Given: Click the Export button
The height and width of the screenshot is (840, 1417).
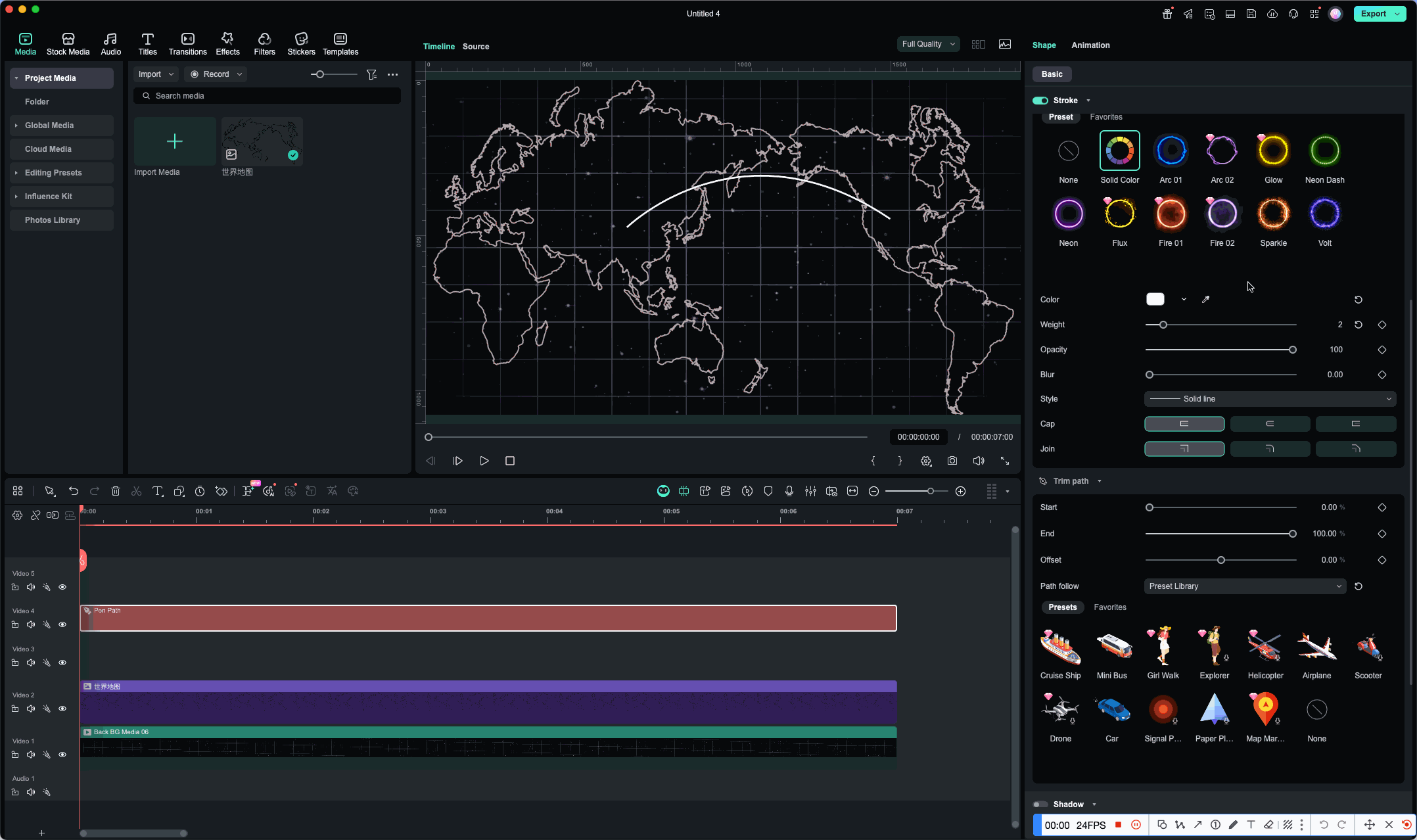Looking at the screenshot, I should (x=1373, y=14).
